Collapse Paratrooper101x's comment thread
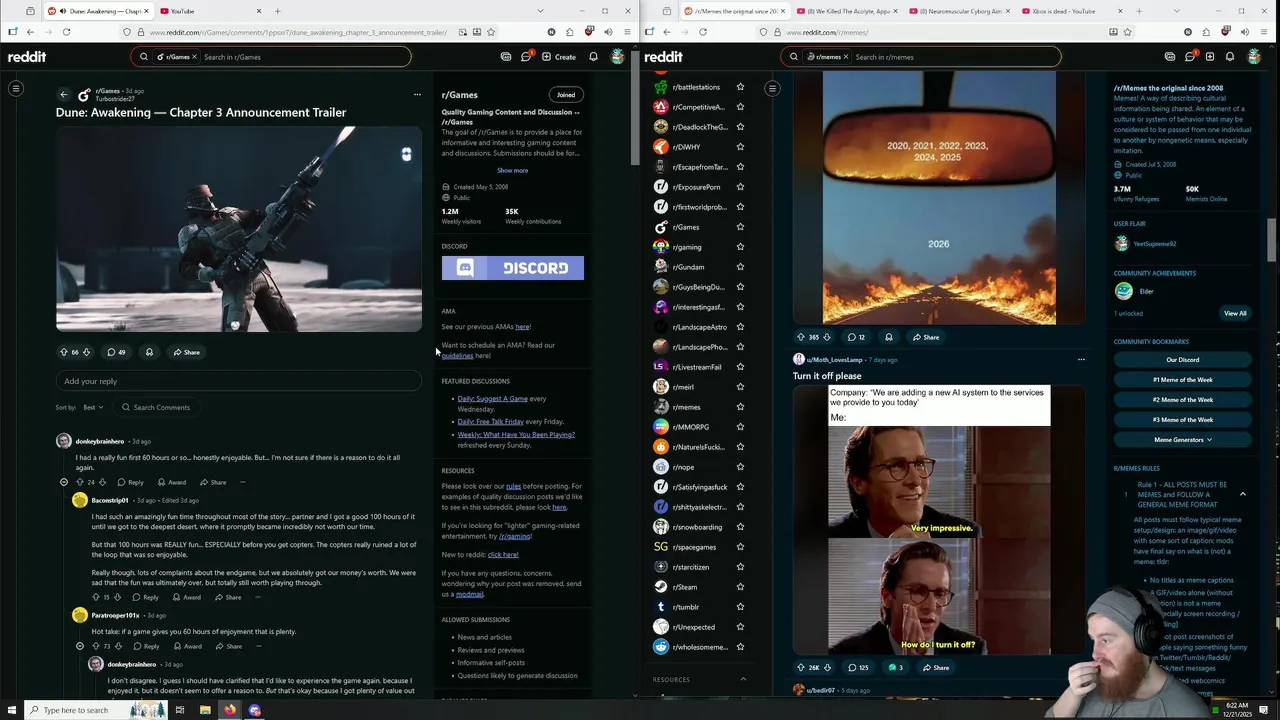Viewport: 1280px width, 720px height. 80,646
